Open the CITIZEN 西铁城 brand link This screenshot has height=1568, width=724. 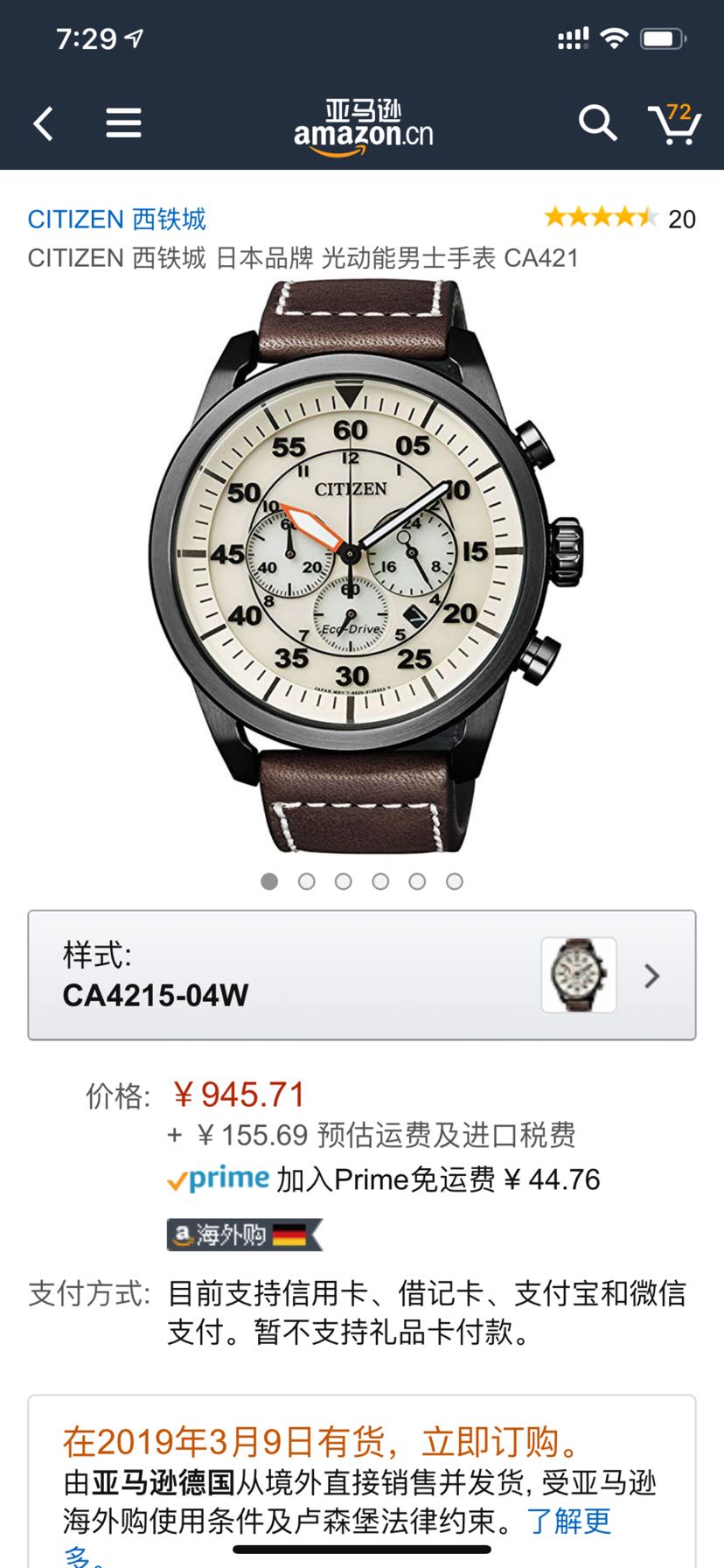[117, 219]
